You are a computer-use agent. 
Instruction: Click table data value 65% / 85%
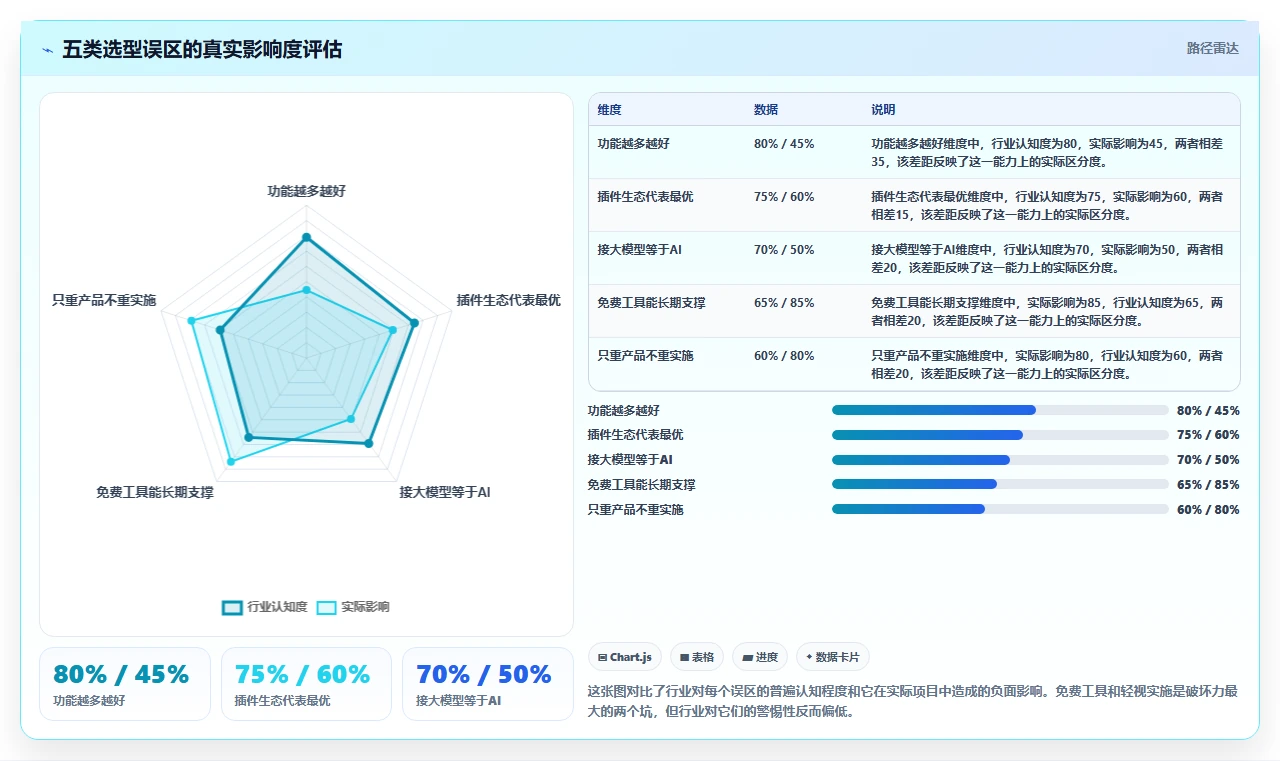(784, 303)
